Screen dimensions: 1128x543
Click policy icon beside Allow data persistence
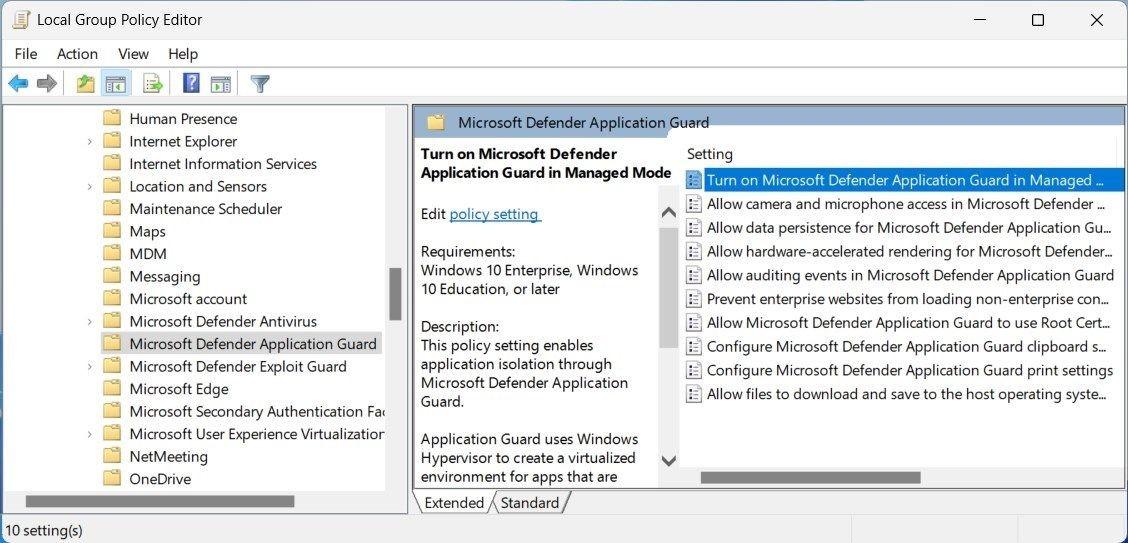(693, 227)
